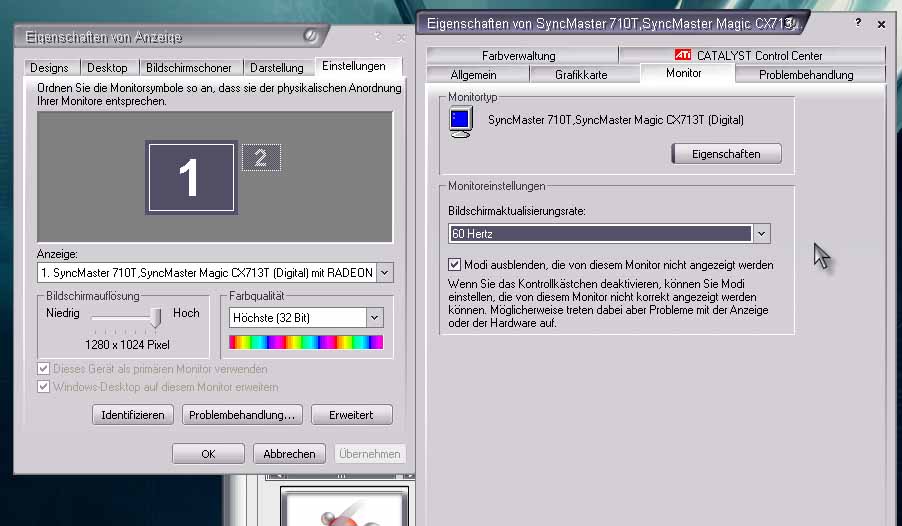The width and height of the screenshot is (902, 526).
Task: Click the question mark help button
Action: pyautogui.click(x=858, y=23)
